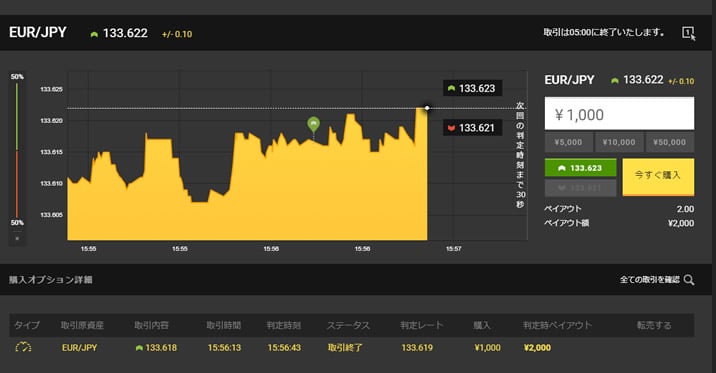Click the 判定時ペイアウト column header

click(558, 325)
